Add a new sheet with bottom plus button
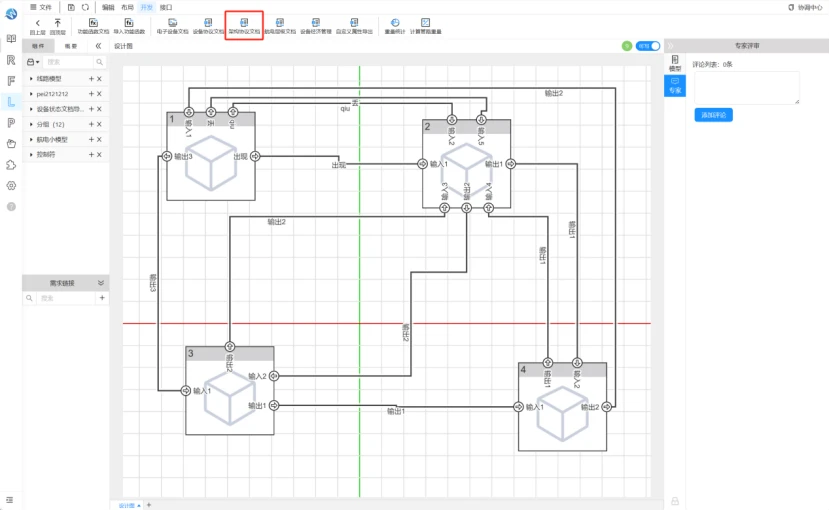Viewport: 830px width, 511px height. 149,505
